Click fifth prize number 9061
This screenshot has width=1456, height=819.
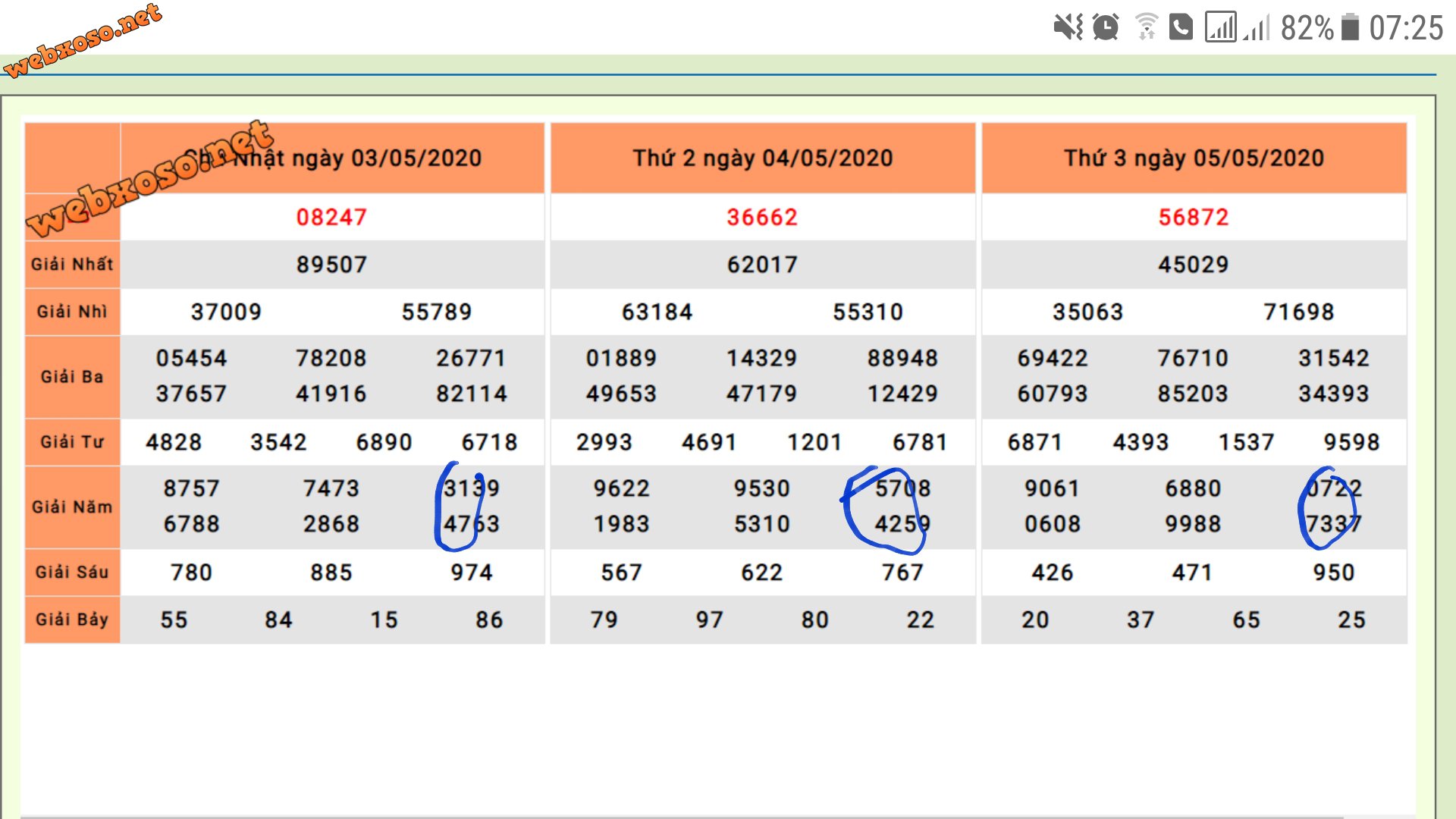tap(1053, 488)
